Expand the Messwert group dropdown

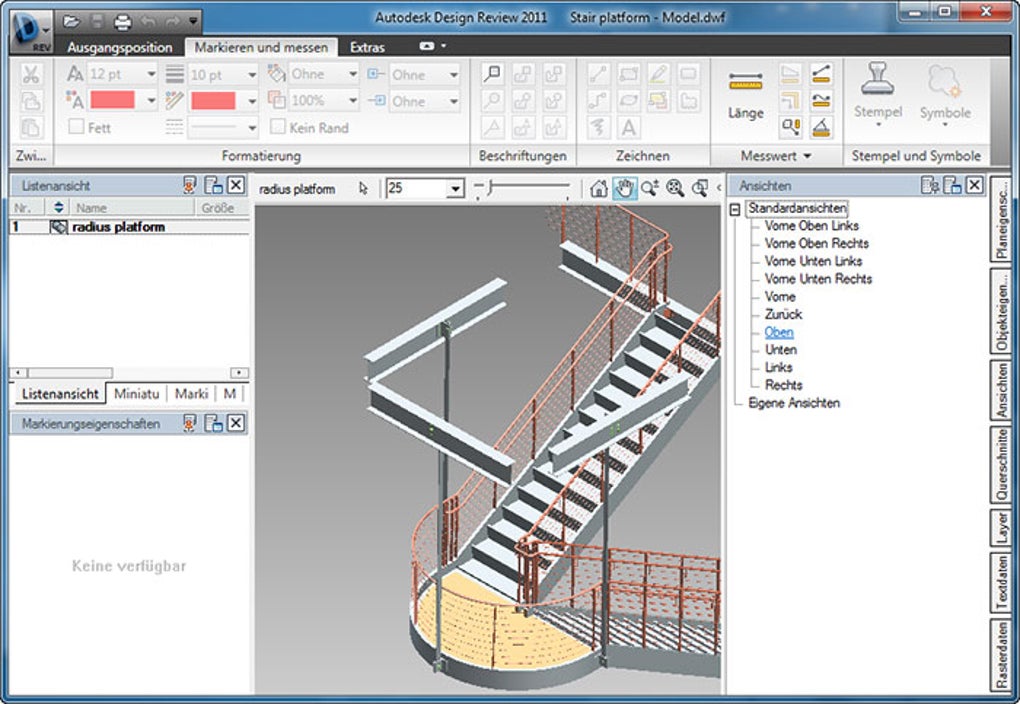(807, 156)
